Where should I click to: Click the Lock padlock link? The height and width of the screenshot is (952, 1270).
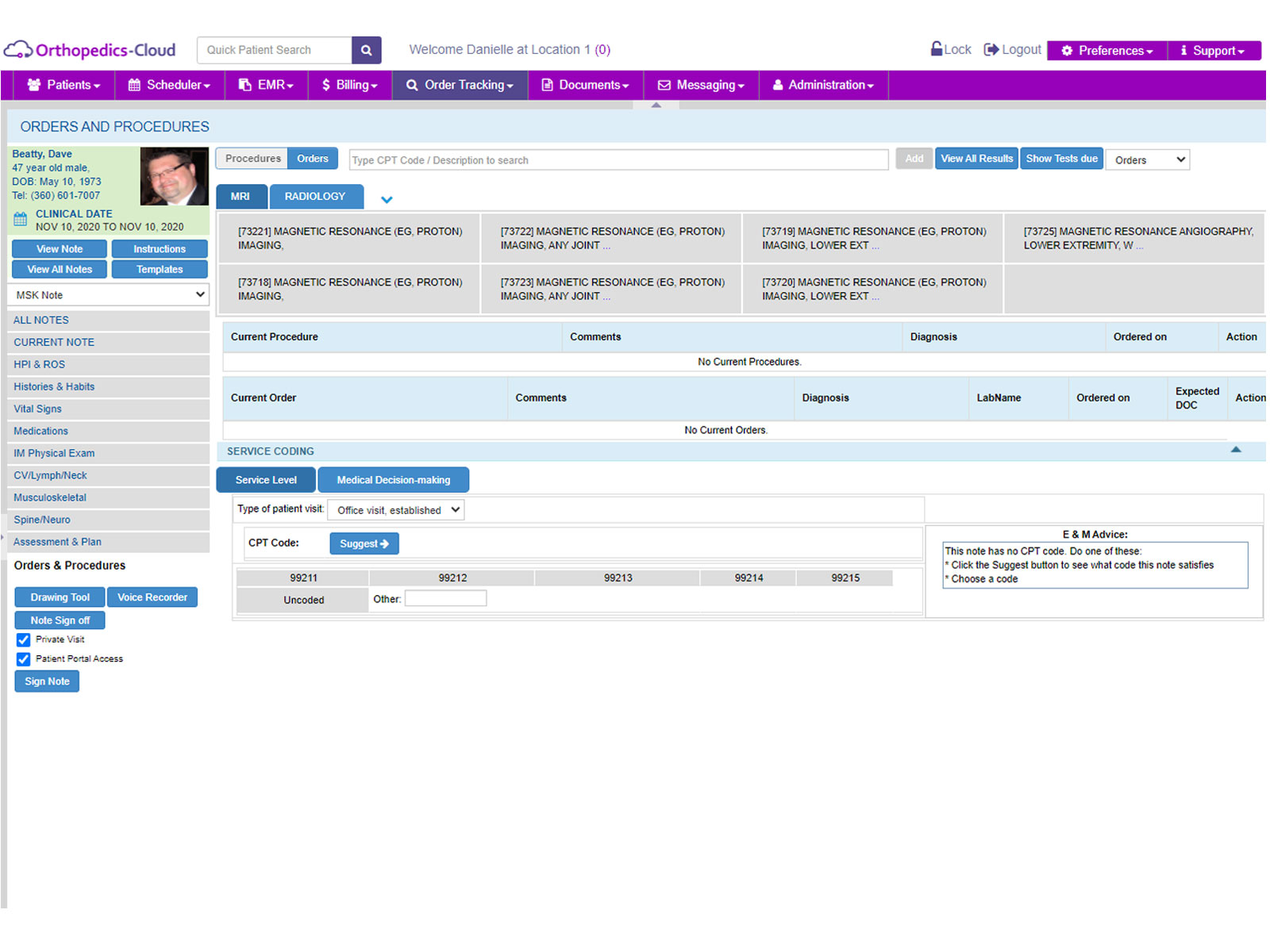951,49
